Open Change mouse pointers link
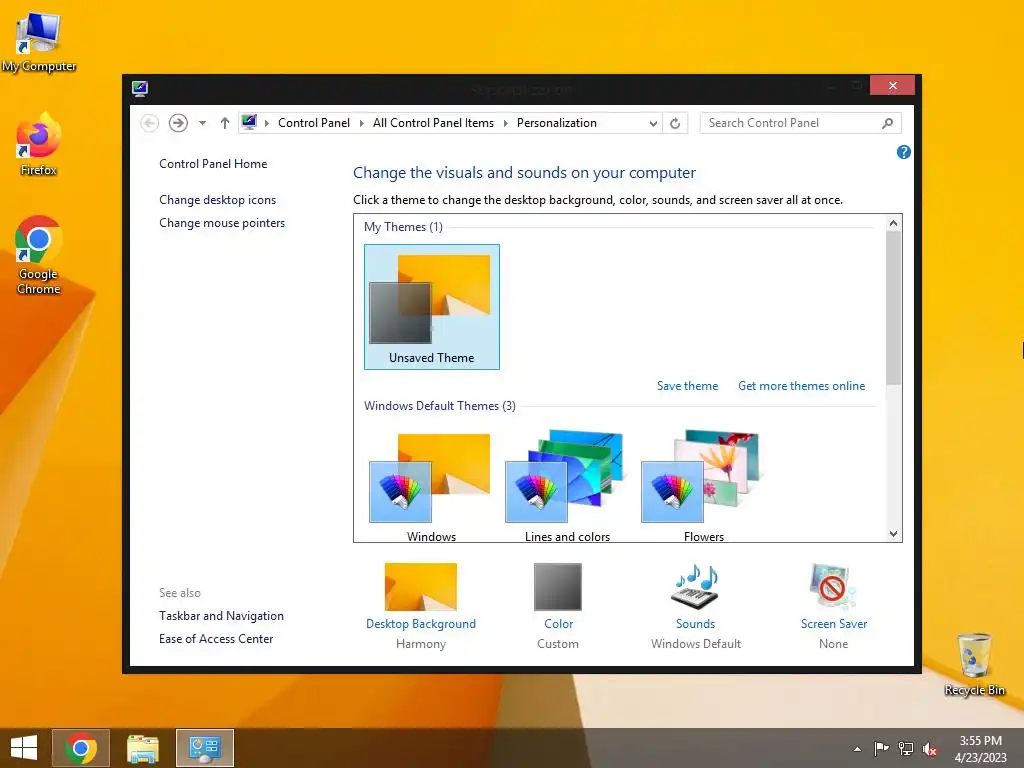The width and height of the screenshot is (1024, 768). [222, 223]
